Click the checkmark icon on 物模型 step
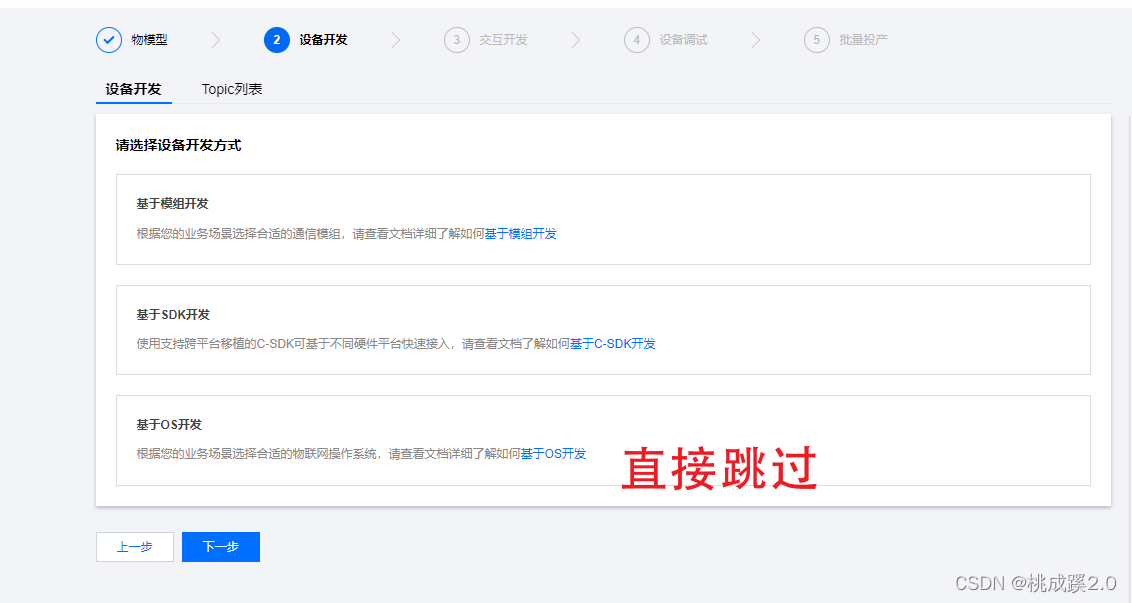1132x603 pixels. 109,40
